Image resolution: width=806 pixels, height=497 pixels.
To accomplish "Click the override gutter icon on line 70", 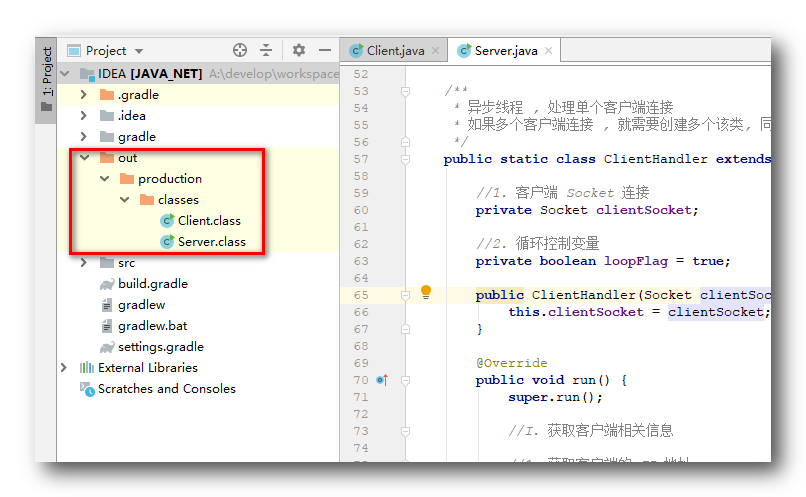I will tap(382, 380).
